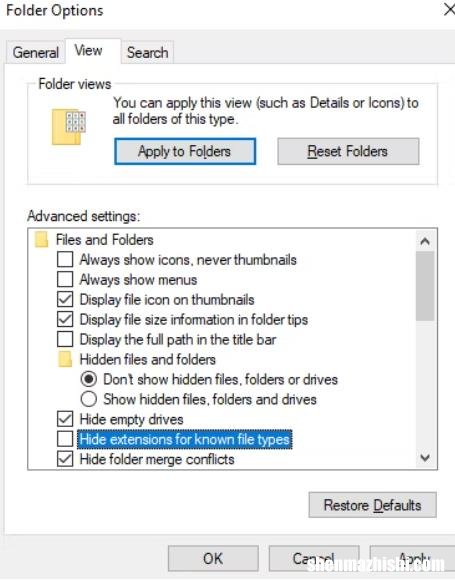Click the Folder views folder icon
455x580 pixels.
tap(69, 127)
